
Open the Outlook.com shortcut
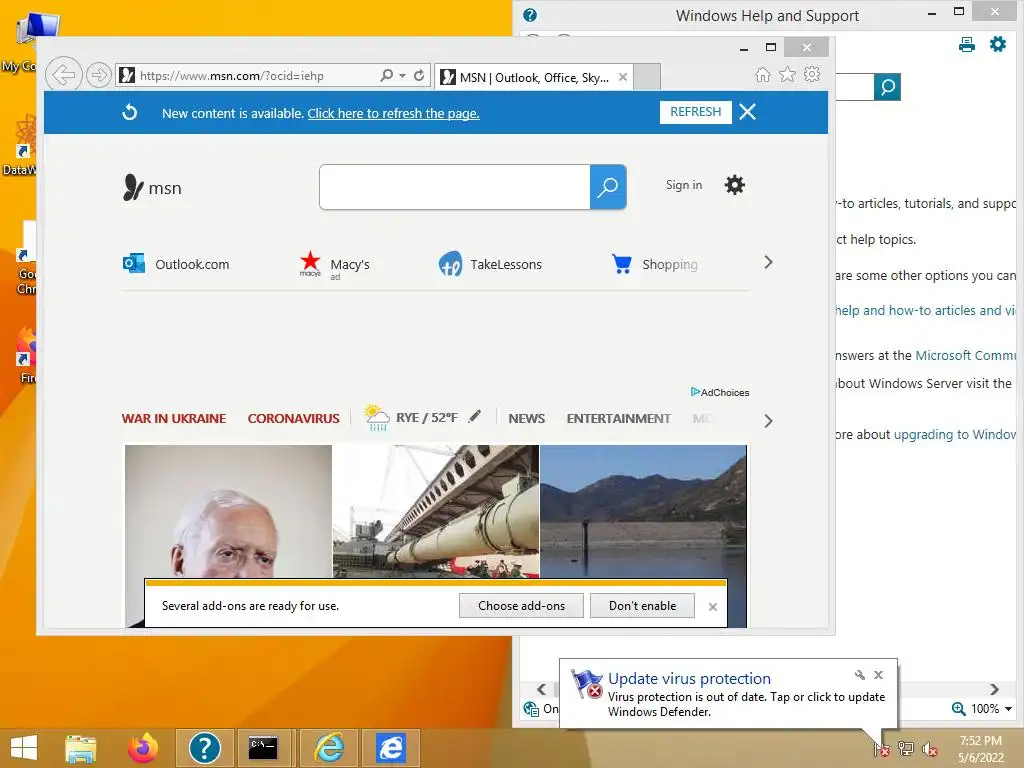pos(176,264)
